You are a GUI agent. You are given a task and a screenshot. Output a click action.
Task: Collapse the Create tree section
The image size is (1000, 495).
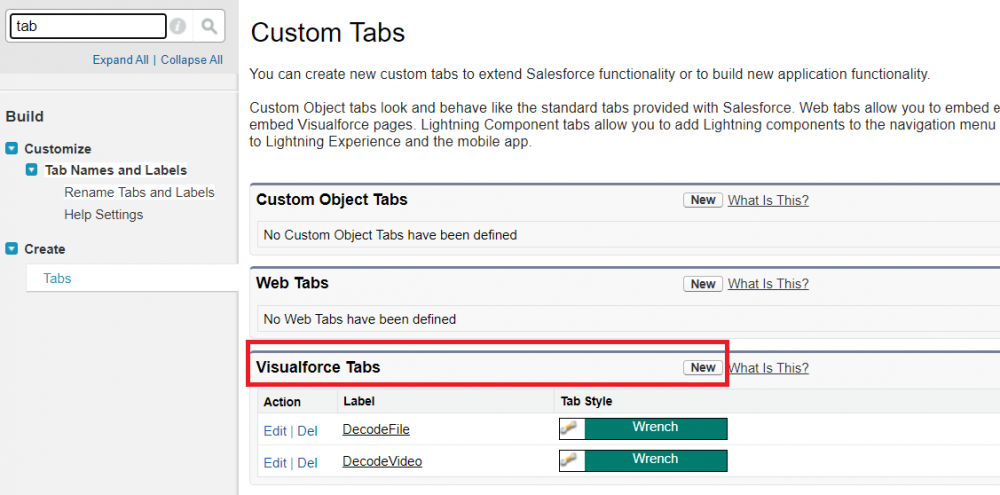pyautogui.click(x=11, y=249)
